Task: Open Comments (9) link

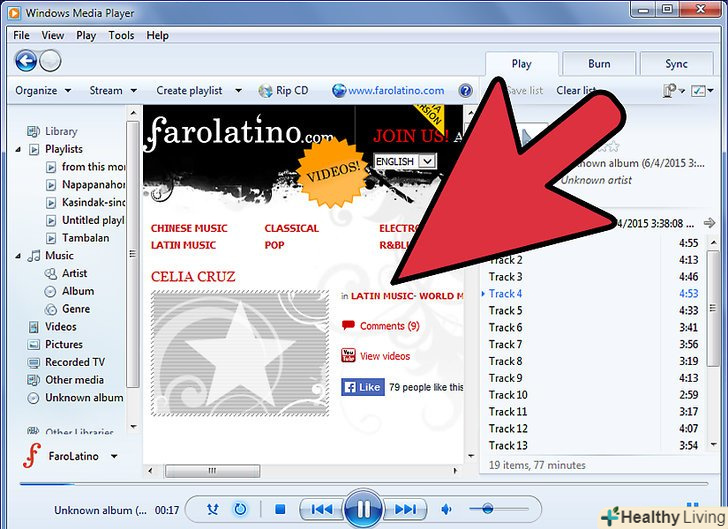Action: pyautogui.click(x=389, y=326)
